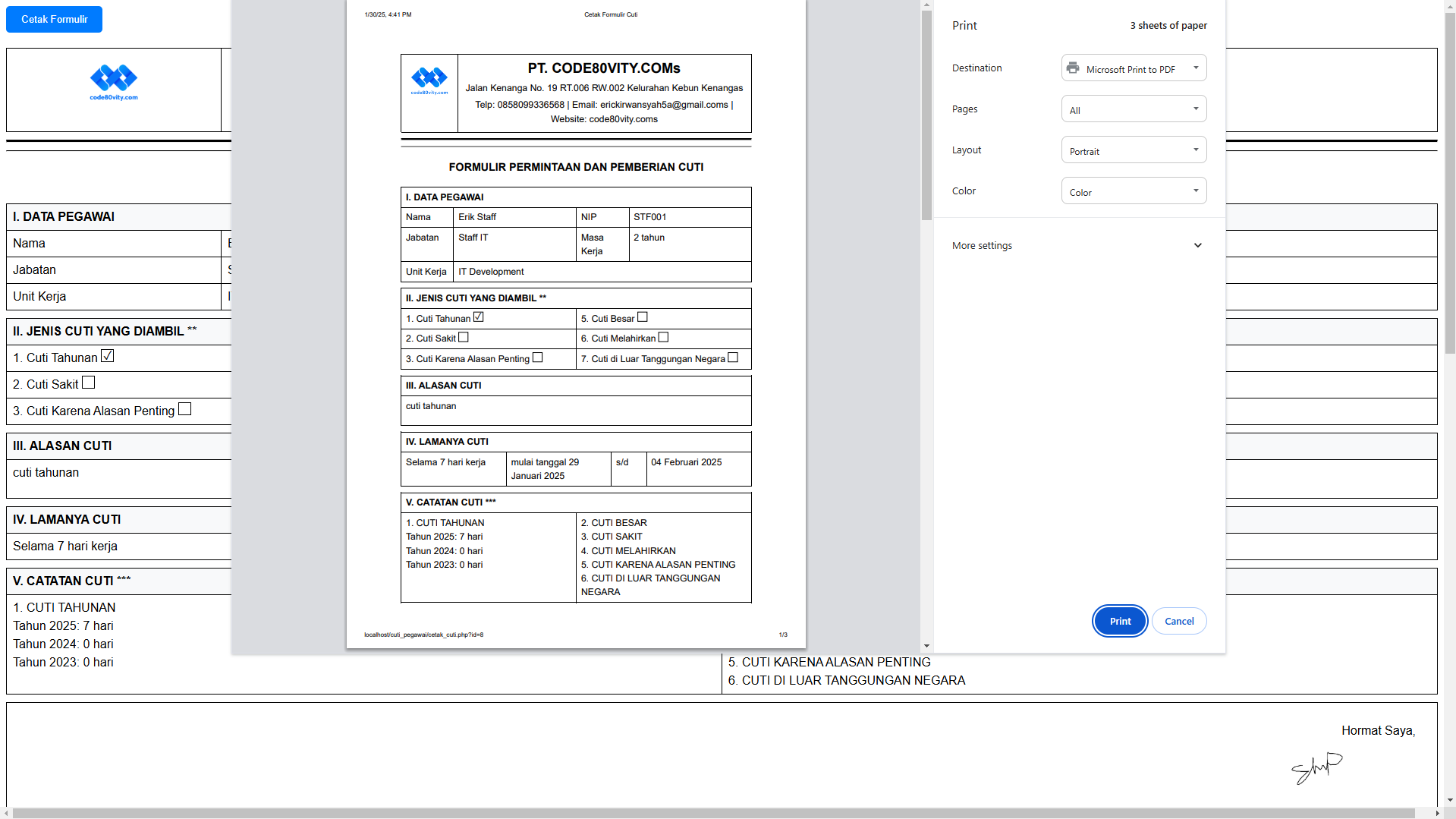This screenshot has height=819, width=1456.
Task: Open the Layout dropdown set to Portrait
Action: pyautogui.click(x=1134, y=150)
